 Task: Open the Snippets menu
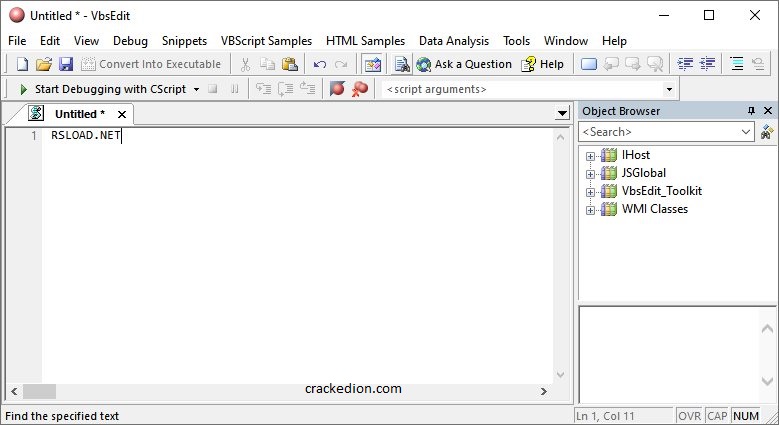(184, 41)
